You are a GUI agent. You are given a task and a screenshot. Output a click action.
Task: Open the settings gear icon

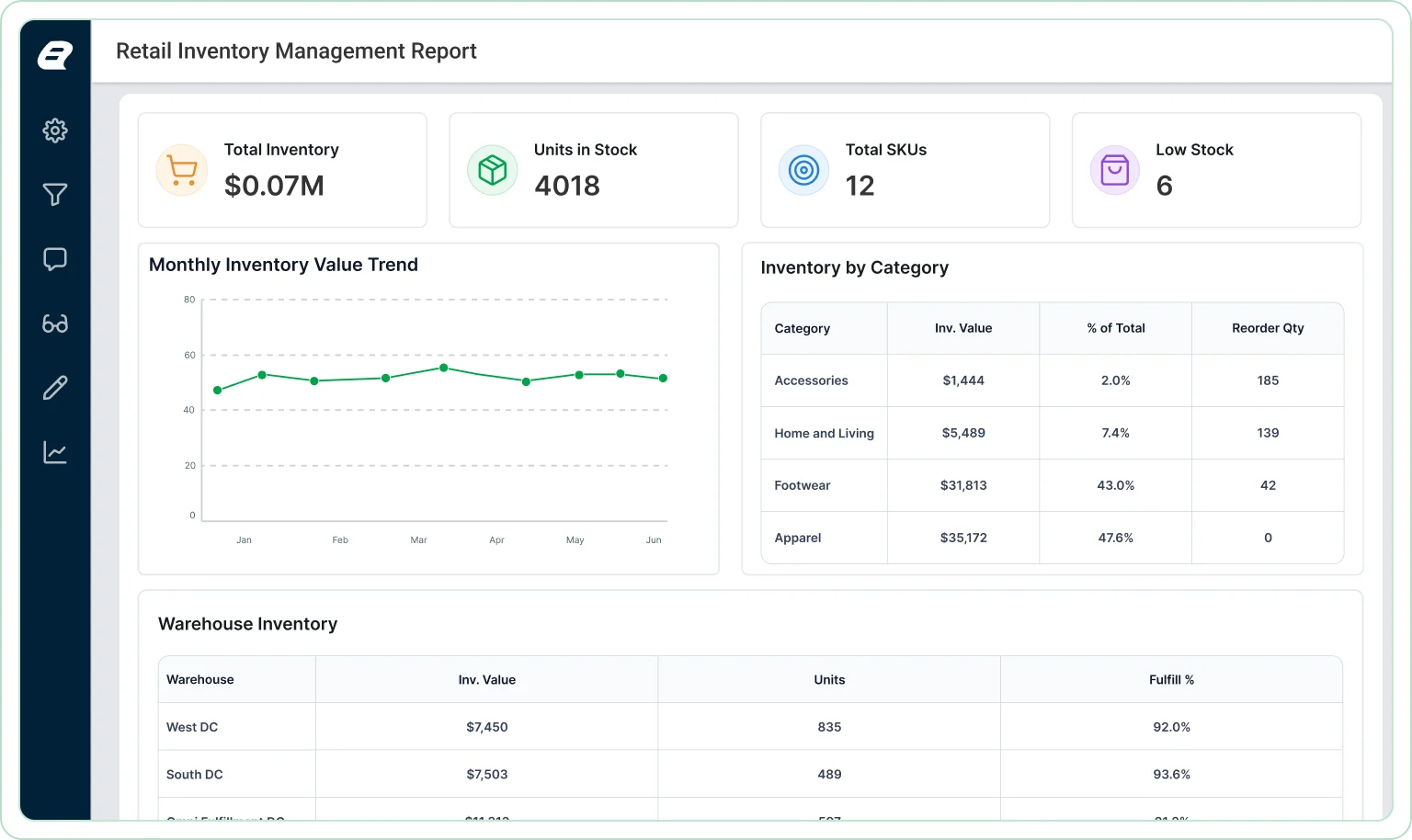55,131
